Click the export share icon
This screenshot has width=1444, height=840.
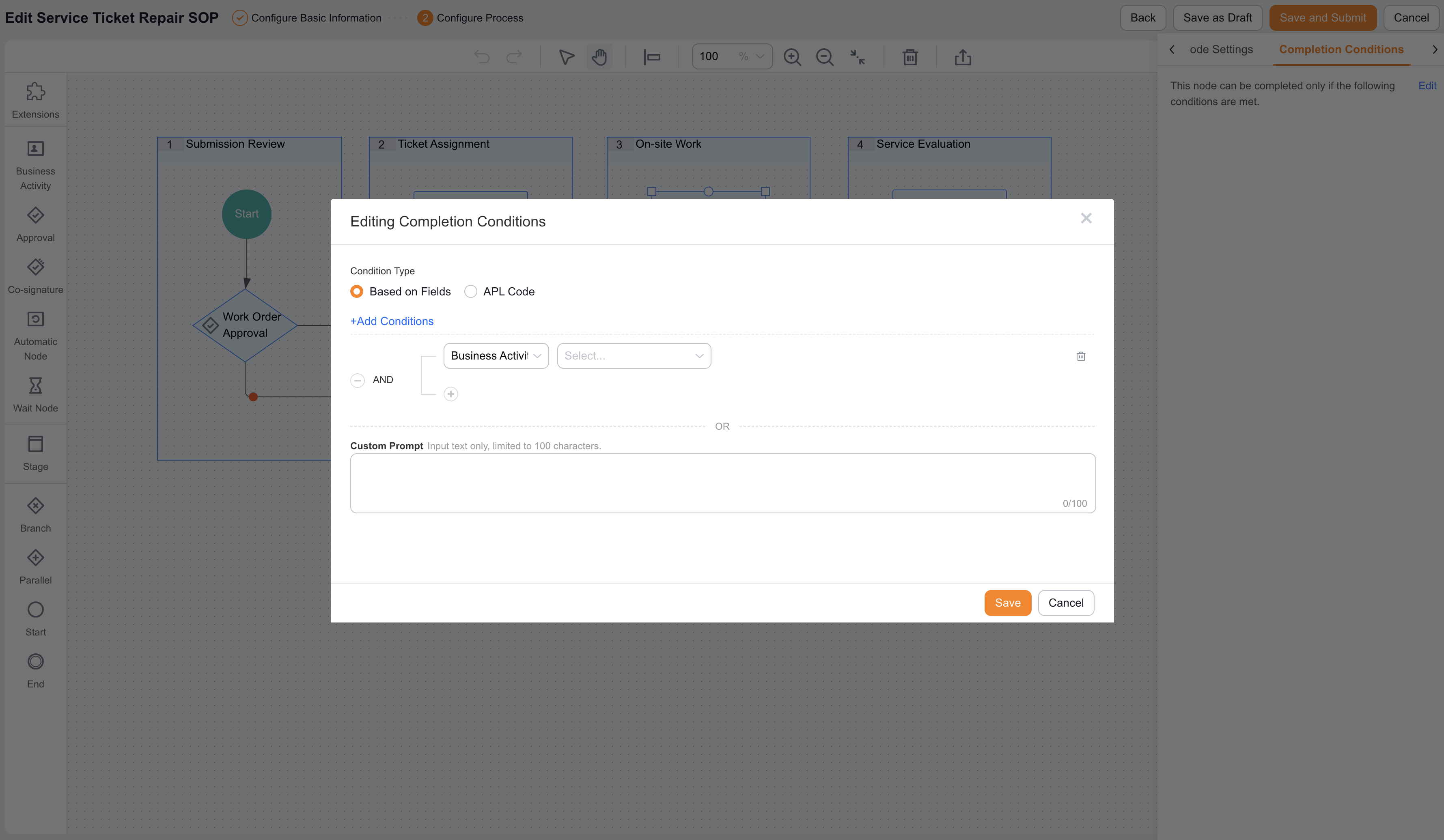click(963, 57)
